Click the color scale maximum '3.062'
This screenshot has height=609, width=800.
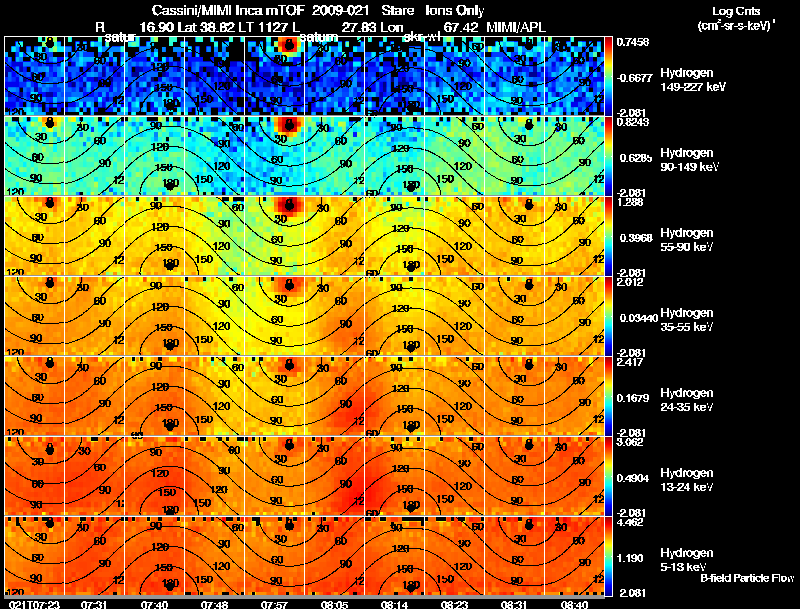click(x=630, y=442)
